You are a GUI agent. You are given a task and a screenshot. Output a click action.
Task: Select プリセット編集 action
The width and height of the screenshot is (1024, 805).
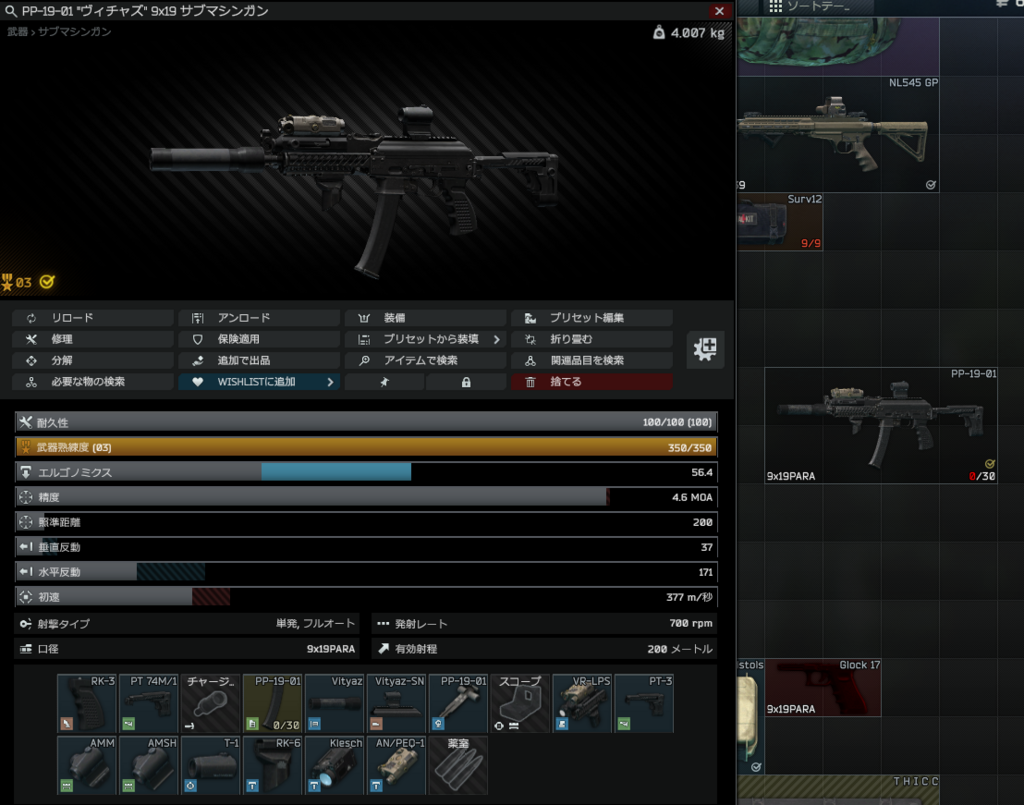[591, 318]
